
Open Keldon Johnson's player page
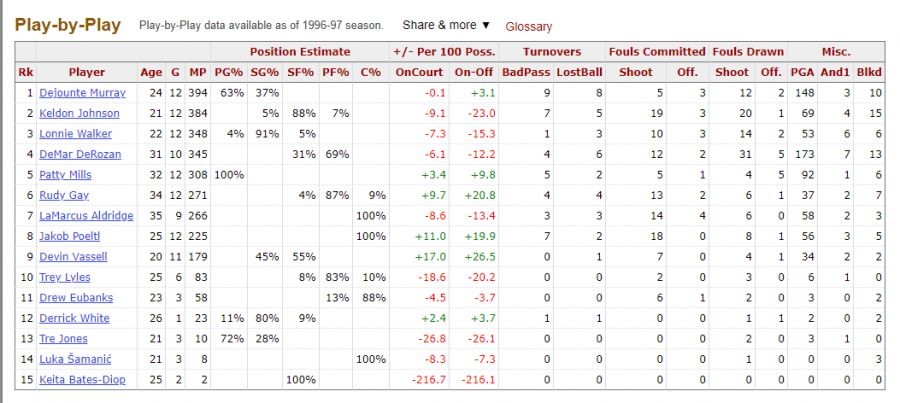80,113
